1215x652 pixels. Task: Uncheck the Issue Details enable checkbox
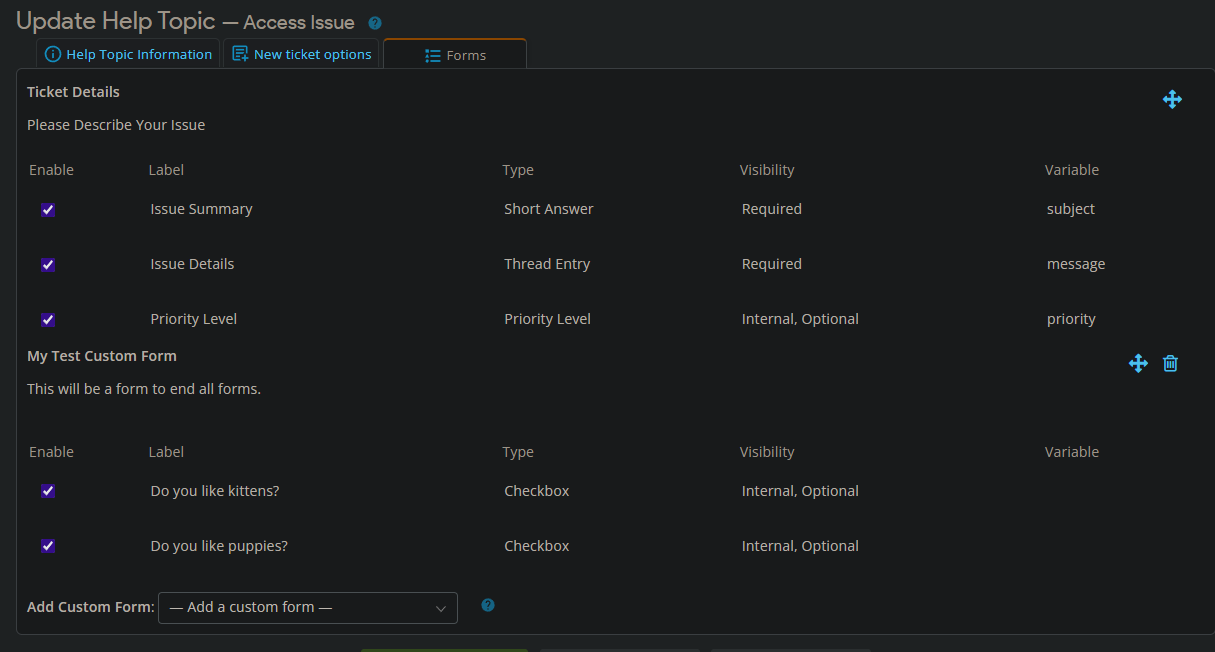point(48,265)
